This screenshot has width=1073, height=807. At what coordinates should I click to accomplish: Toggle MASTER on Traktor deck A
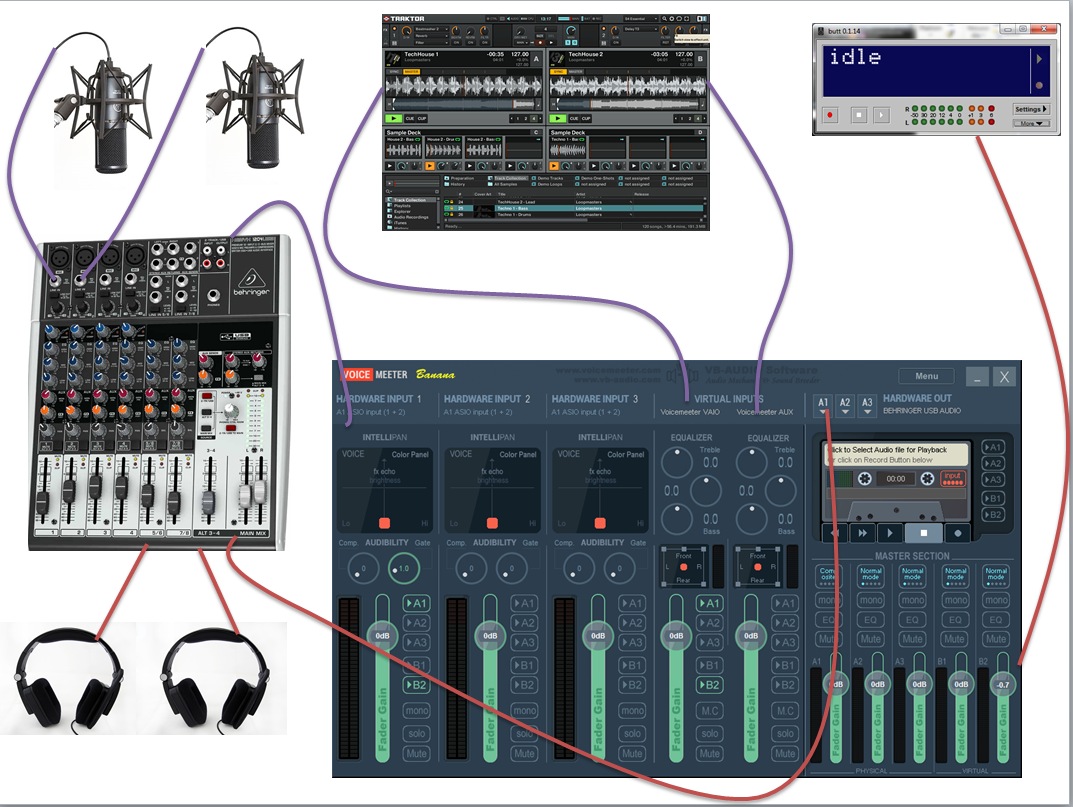tap(411, 72)
